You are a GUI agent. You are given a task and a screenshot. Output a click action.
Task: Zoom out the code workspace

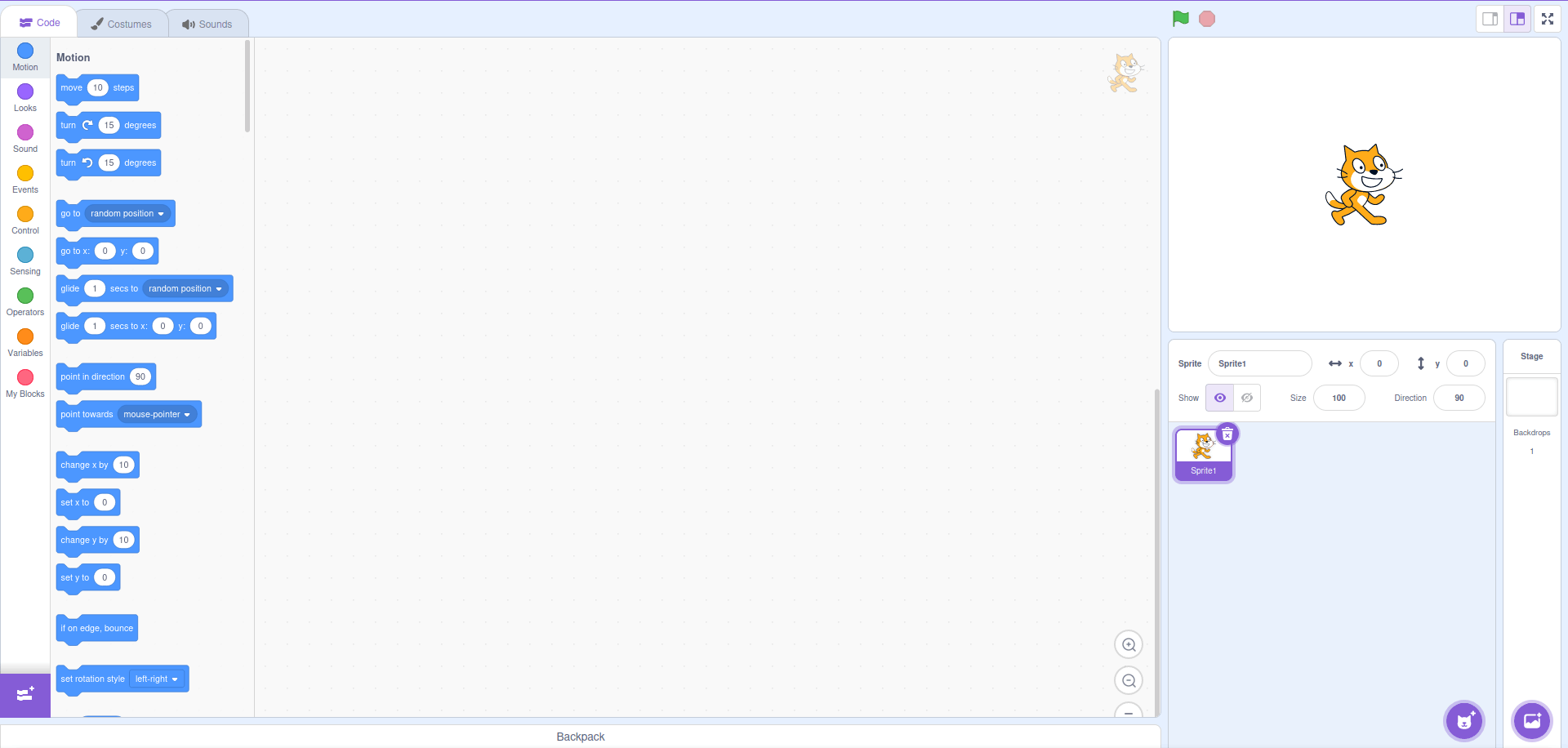[x=1129, y=680]
